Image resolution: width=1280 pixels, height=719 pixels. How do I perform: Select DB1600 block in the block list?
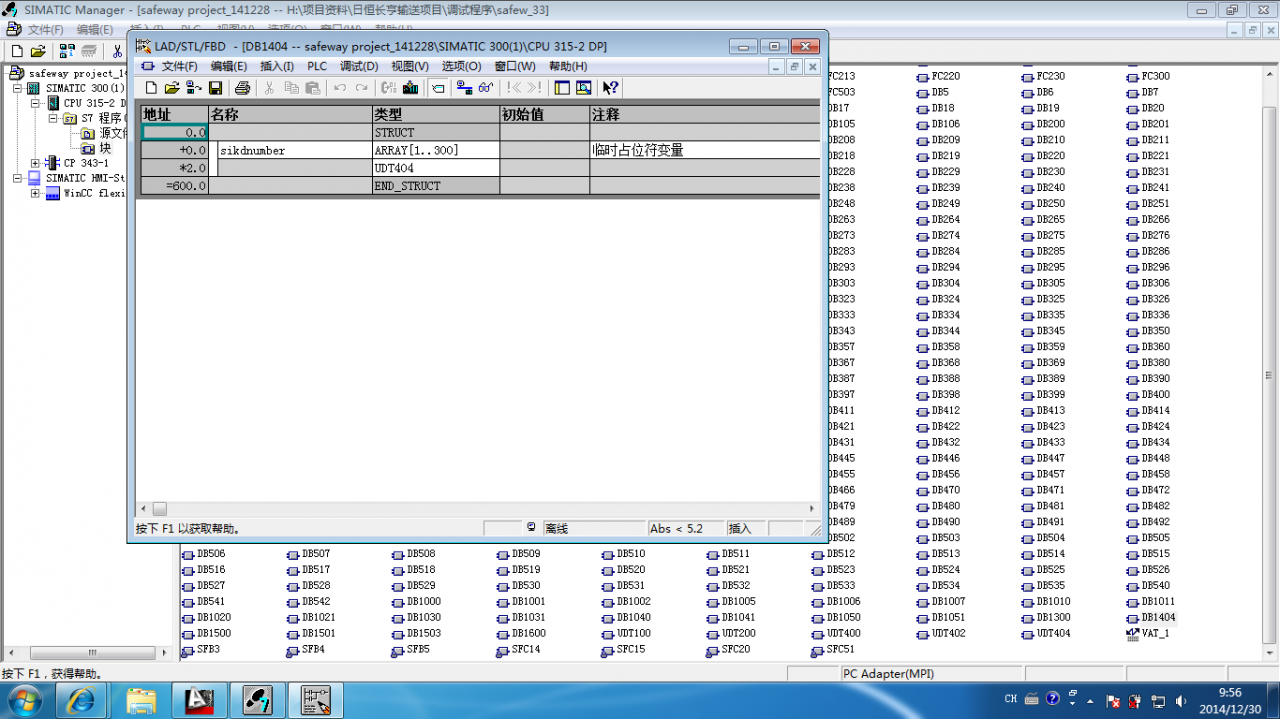pos(521,634)
